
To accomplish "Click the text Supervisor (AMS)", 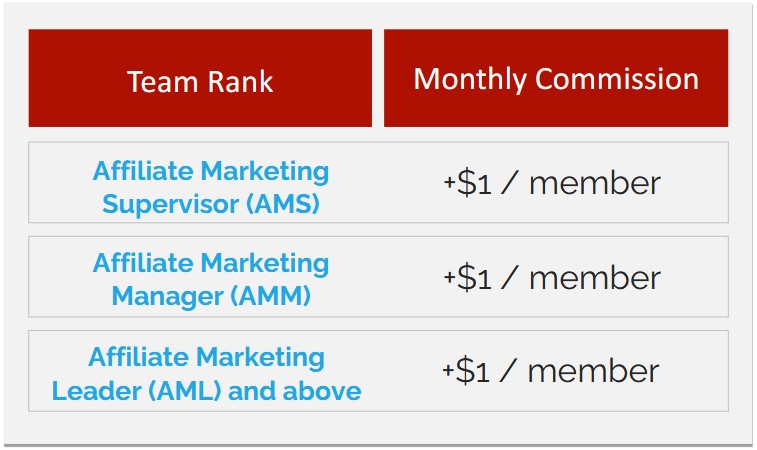I will (x=211, y=203).
